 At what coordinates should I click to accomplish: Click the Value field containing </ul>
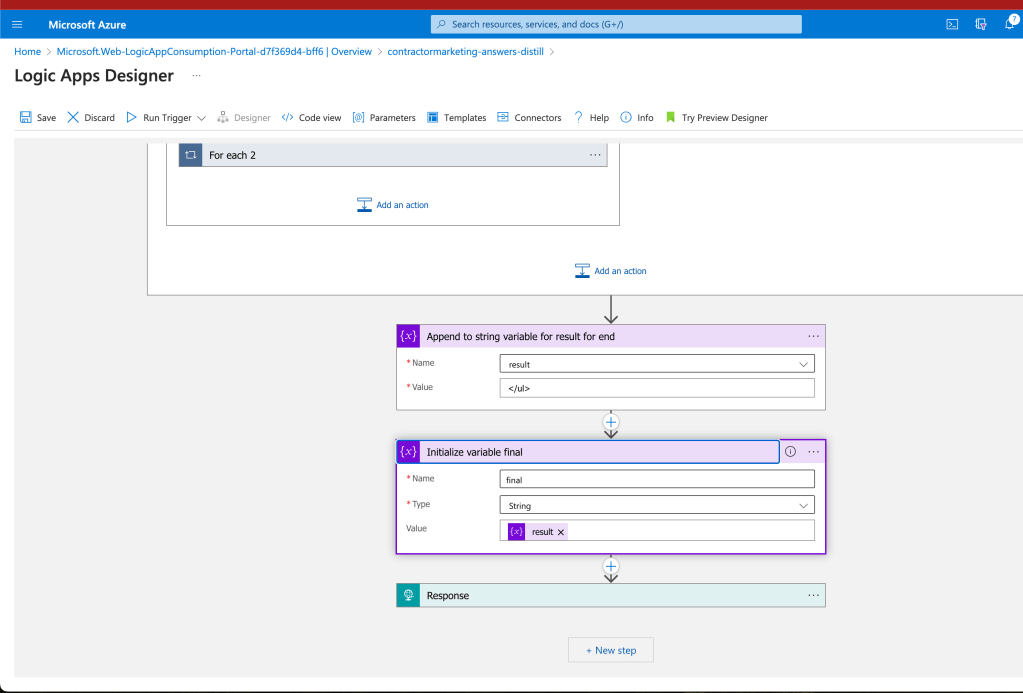657,388
